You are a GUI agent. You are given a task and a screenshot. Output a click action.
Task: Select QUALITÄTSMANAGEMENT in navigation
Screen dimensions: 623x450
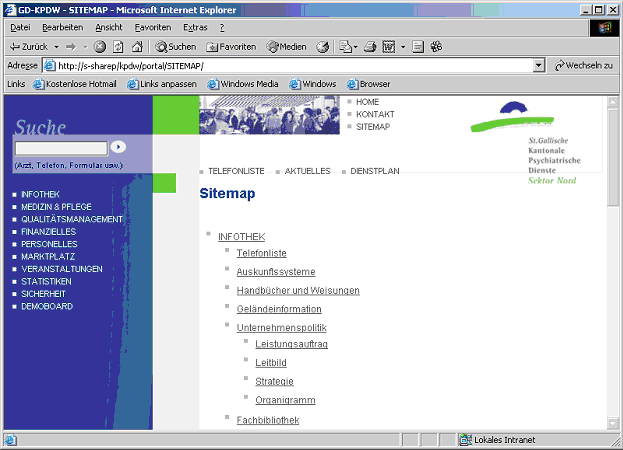click(72, 219)
